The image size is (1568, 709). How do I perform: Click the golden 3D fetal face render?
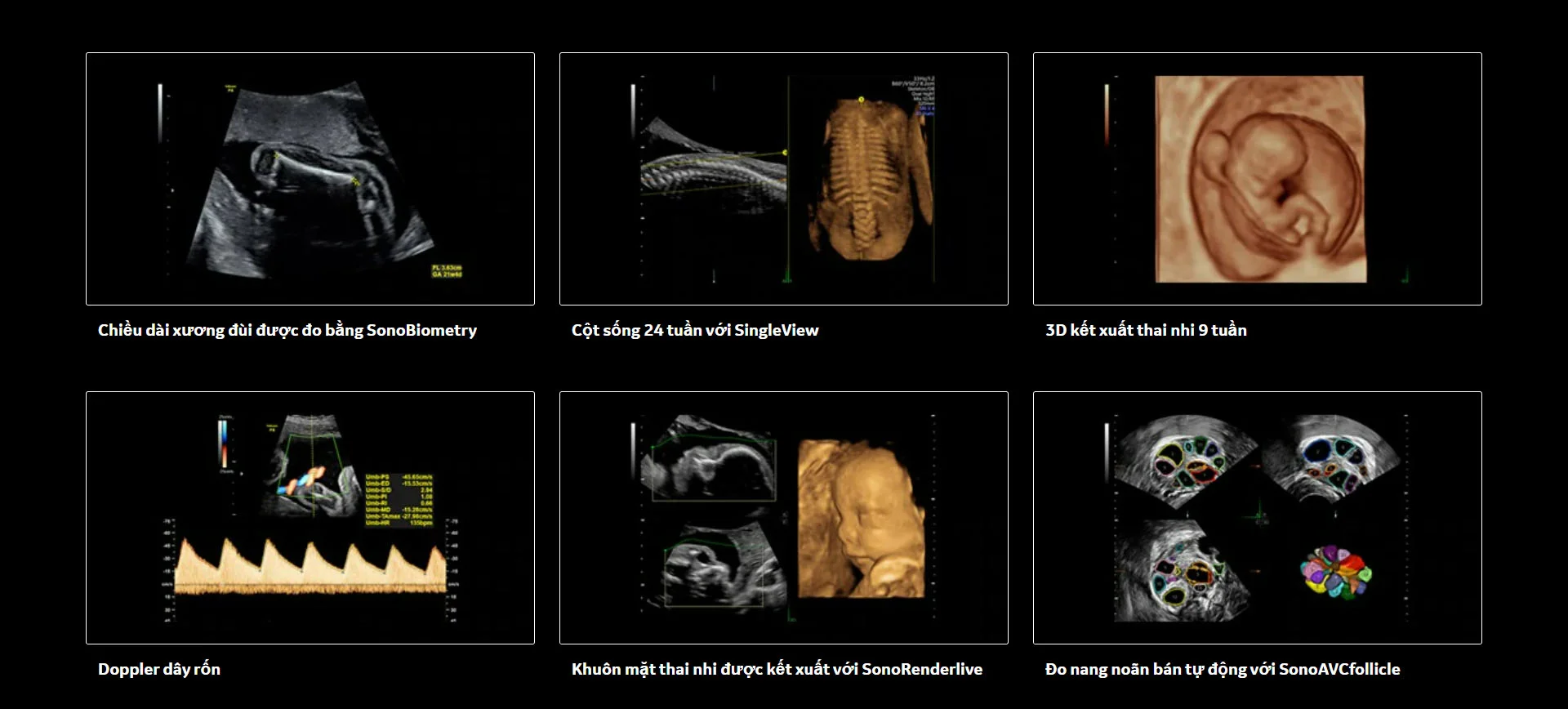click(862, 519)
